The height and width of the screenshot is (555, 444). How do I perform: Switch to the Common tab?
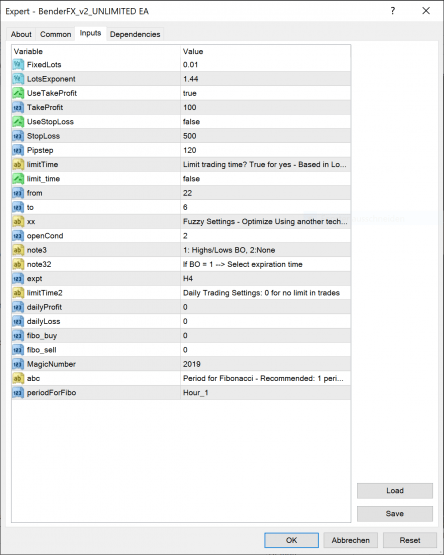(x=56, y=34)
